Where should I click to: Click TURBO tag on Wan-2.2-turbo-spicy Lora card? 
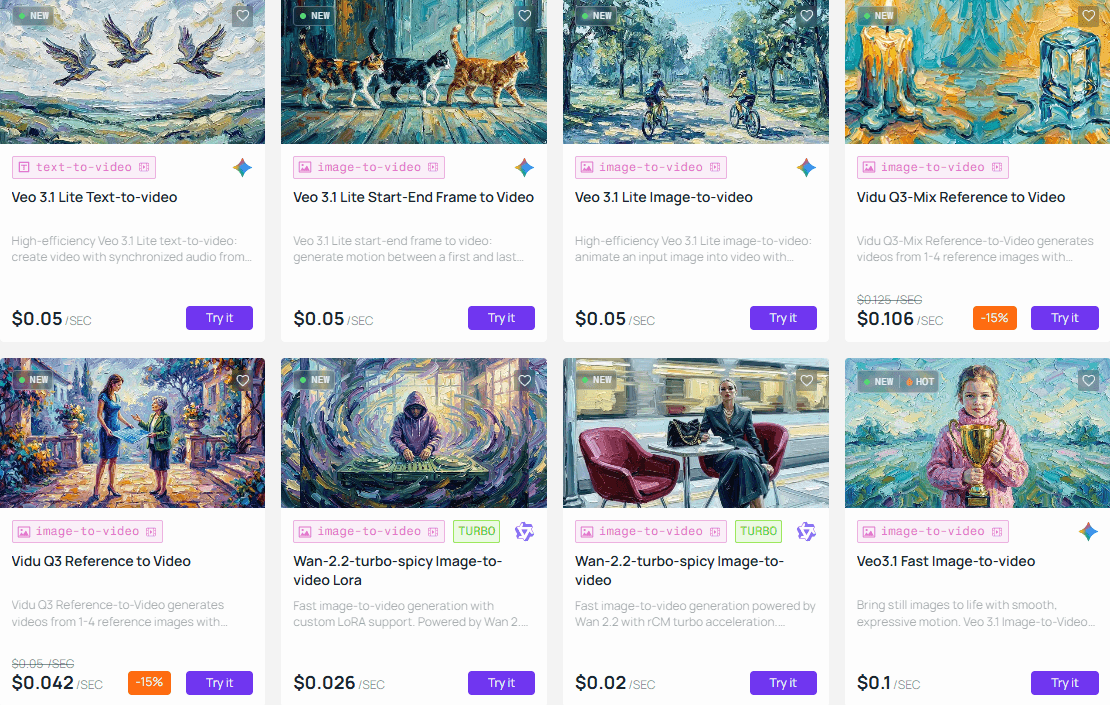(x=476, y=532)
